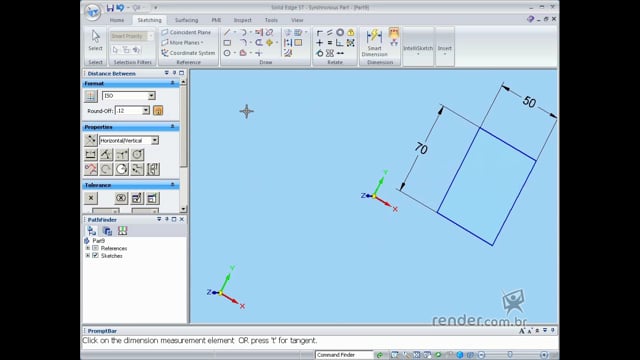The width and height of the screenshot is (640, 360).
Task: Close the PathFinder panel
Action: click(x=182, y=219)
